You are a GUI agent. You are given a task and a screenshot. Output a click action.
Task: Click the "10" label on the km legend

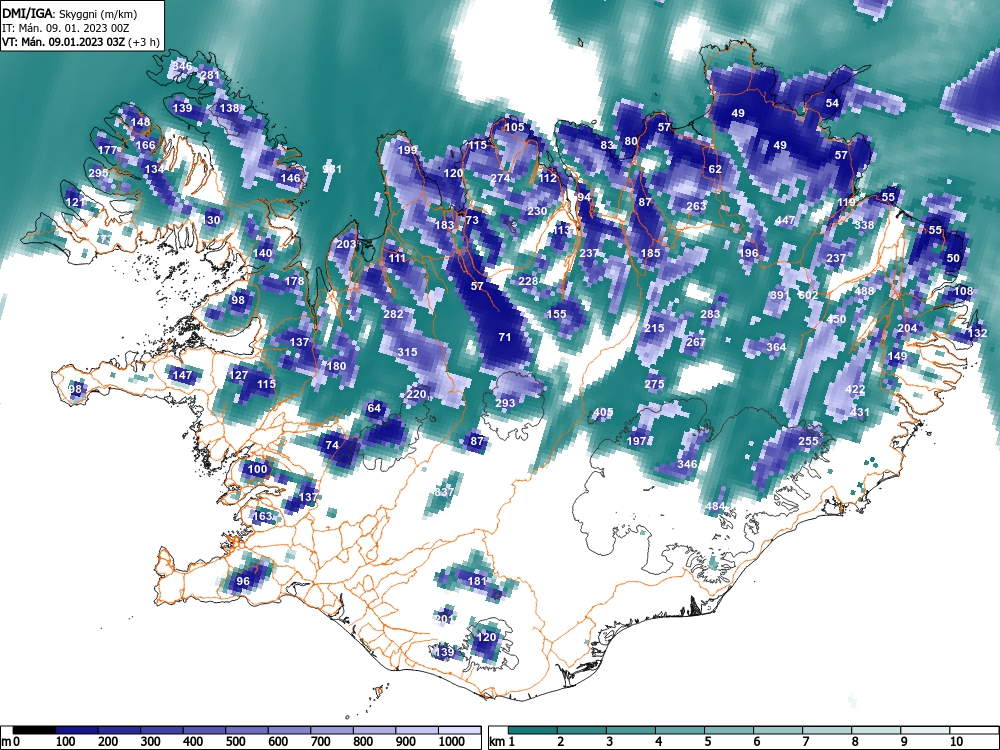[x=955, y=742]
